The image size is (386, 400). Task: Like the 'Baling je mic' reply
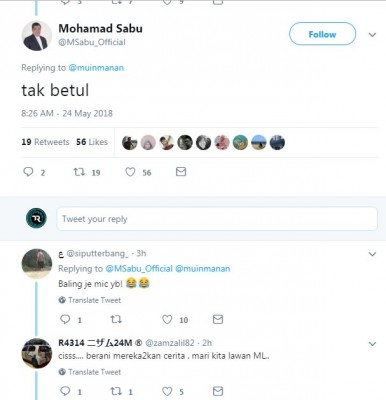(x=167, y=320)
